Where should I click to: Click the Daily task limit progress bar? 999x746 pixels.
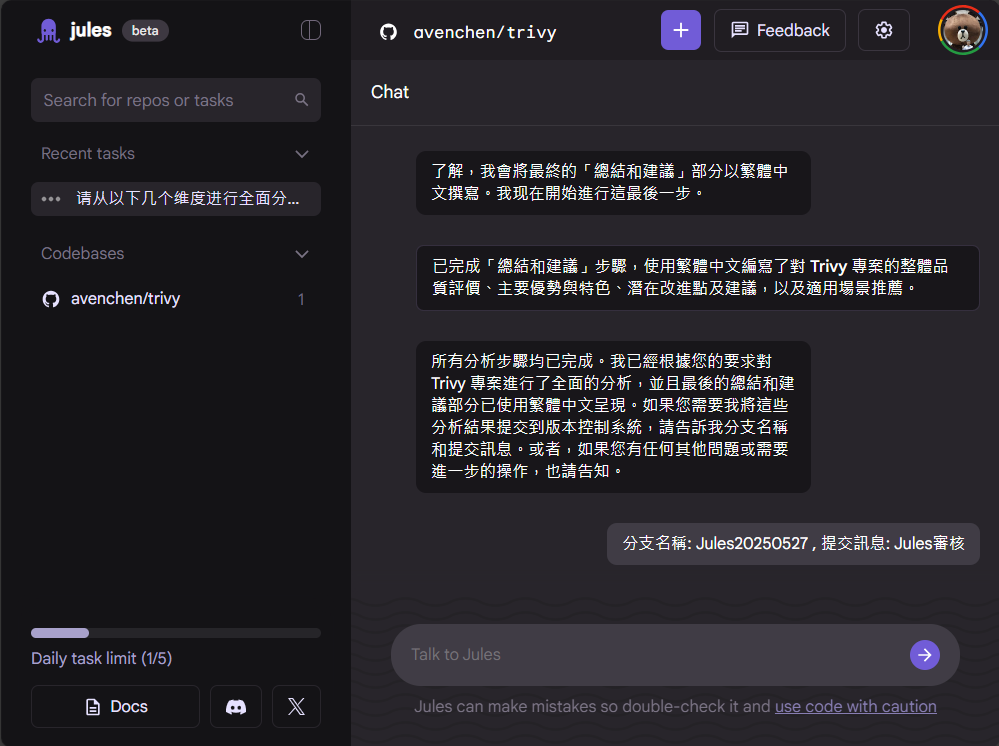(176, 633)
